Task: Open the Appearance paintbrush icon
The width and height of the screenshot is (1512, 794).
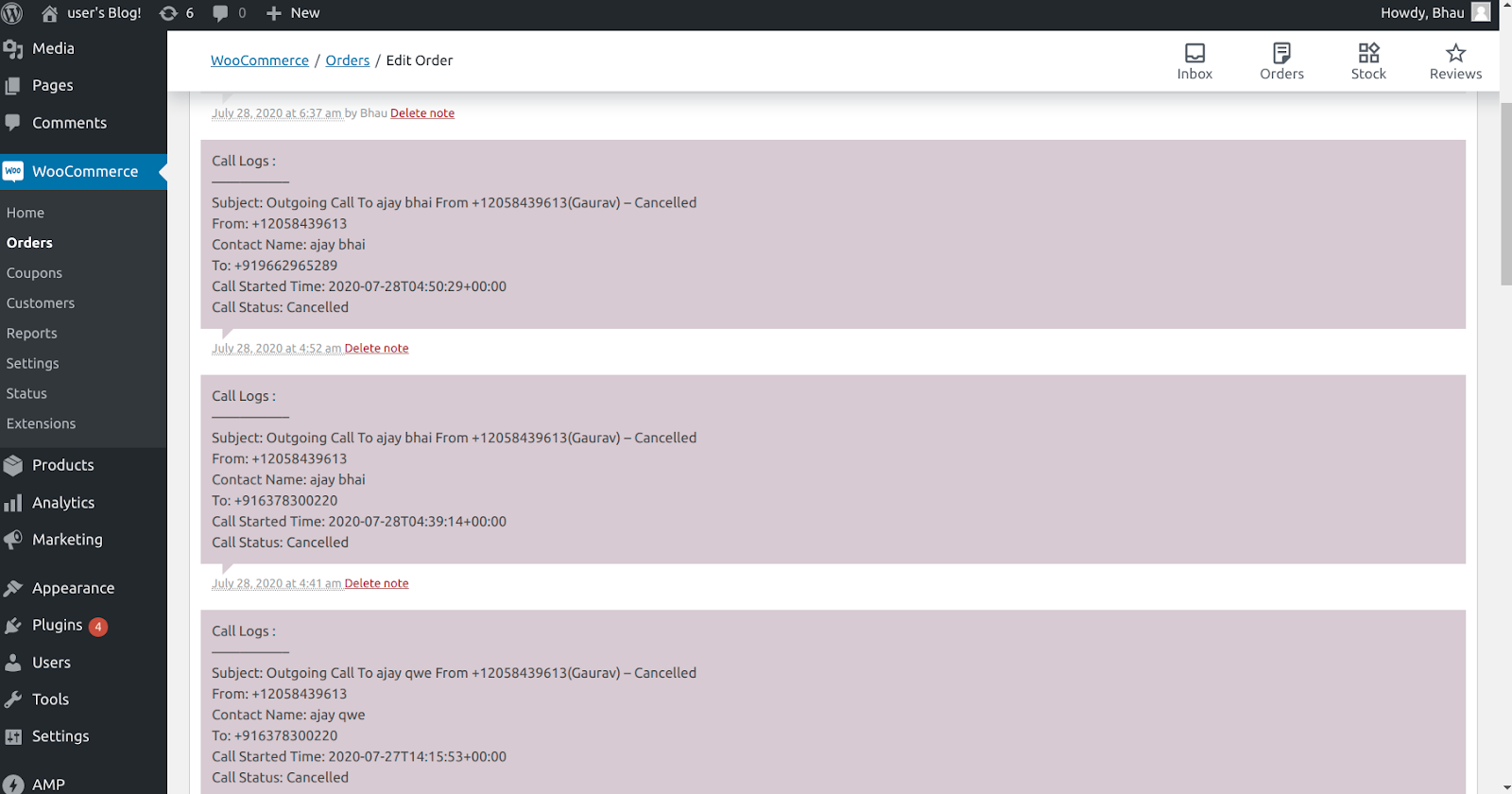Action: pyautogui.click(x=13, y=588)
